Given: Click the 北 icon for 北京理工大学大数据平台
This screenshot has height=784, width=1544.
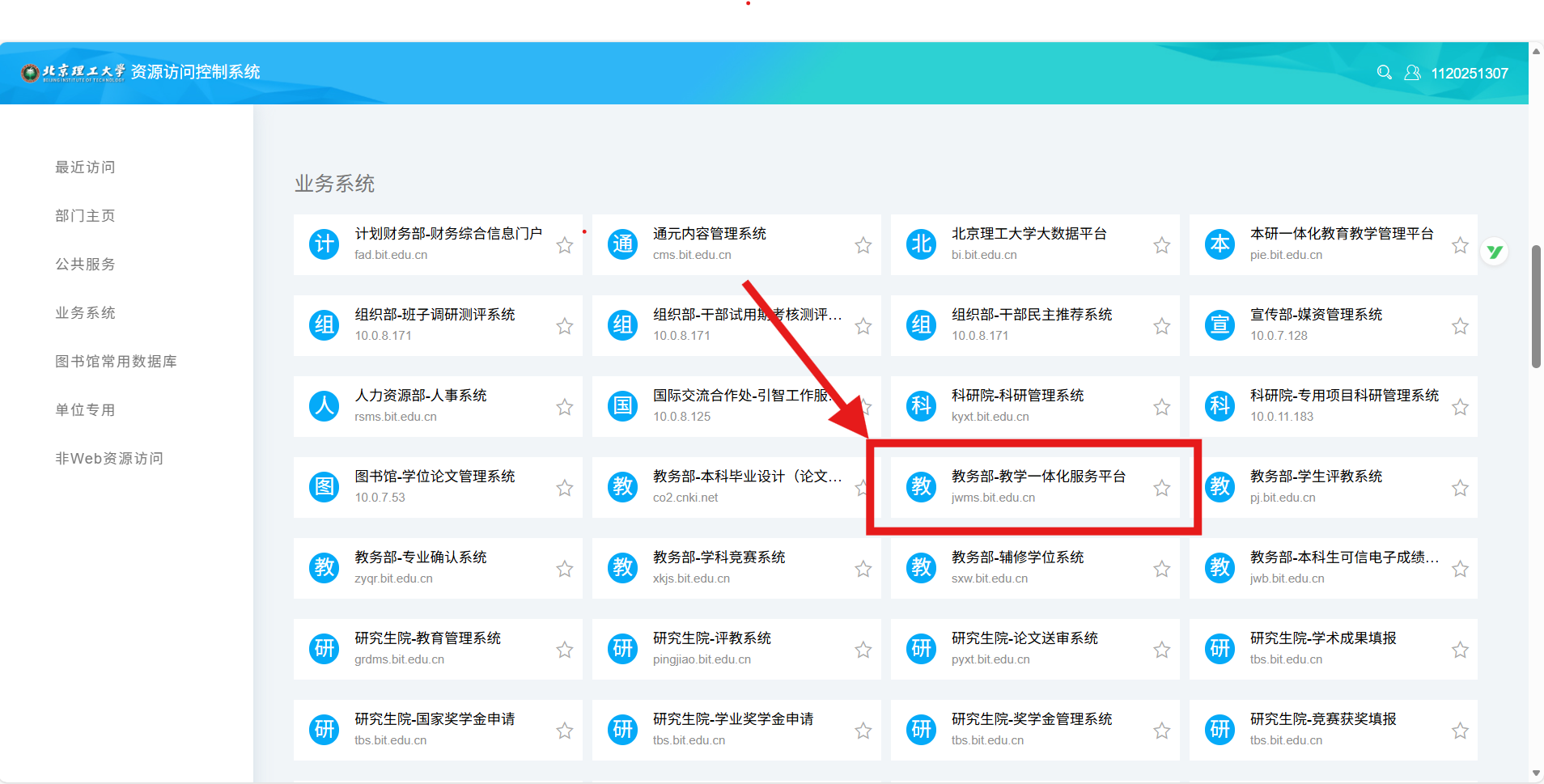Looking at the screenshot, I should tap(921, 244).
